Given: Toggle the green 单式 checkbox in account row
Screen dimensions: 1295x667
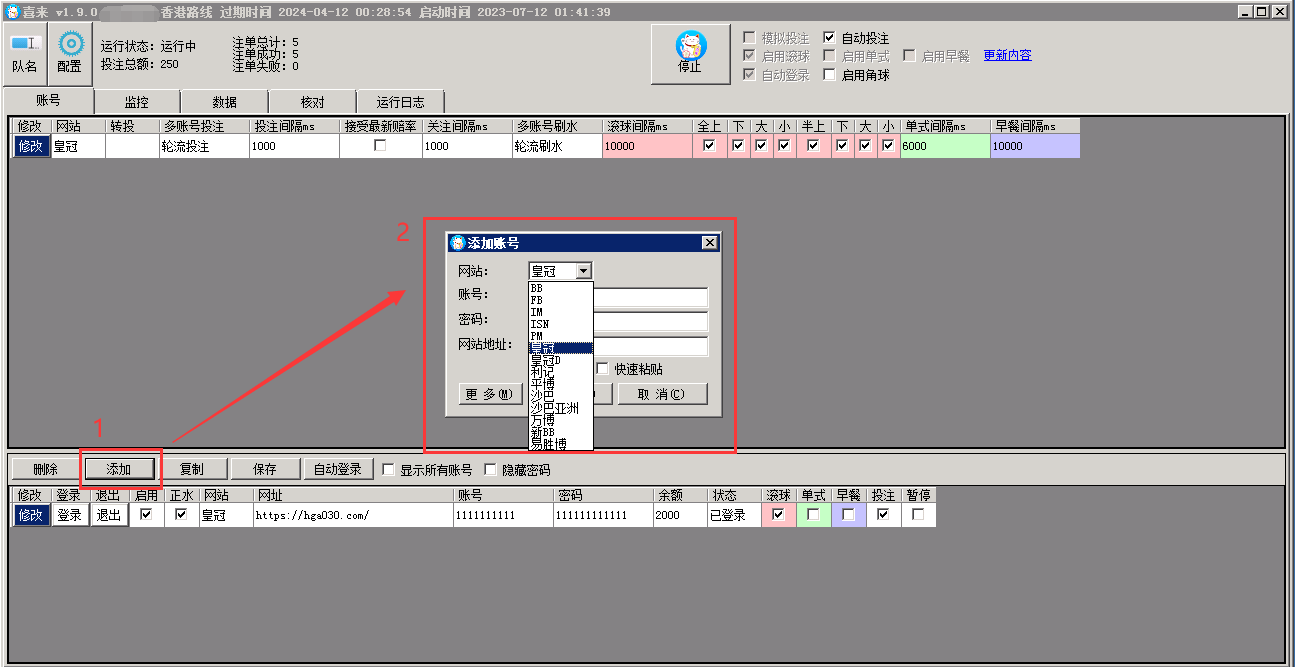Looking at the screenshot, I should pos(813,515).
